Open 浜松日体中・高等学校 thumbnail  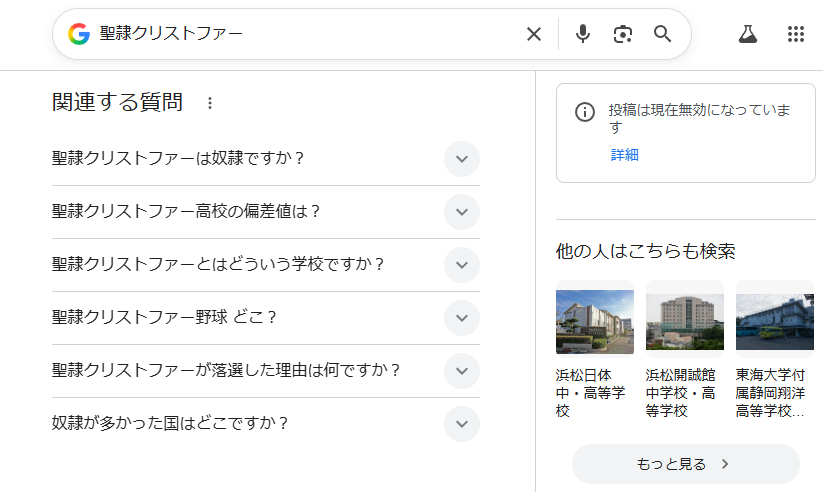(595, 322)
